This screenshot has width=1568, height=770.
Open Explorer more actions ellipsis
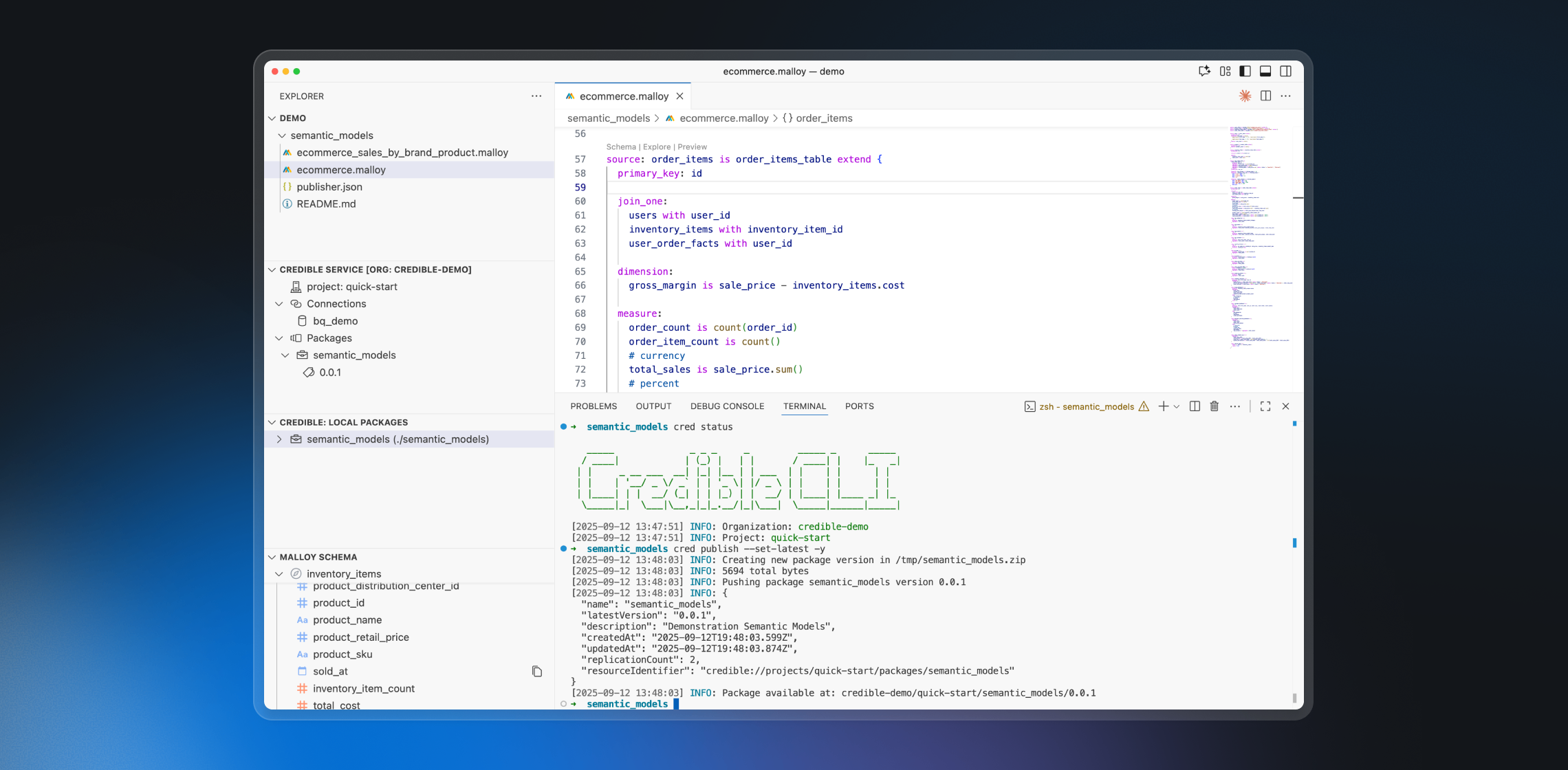tap(536, 96)
